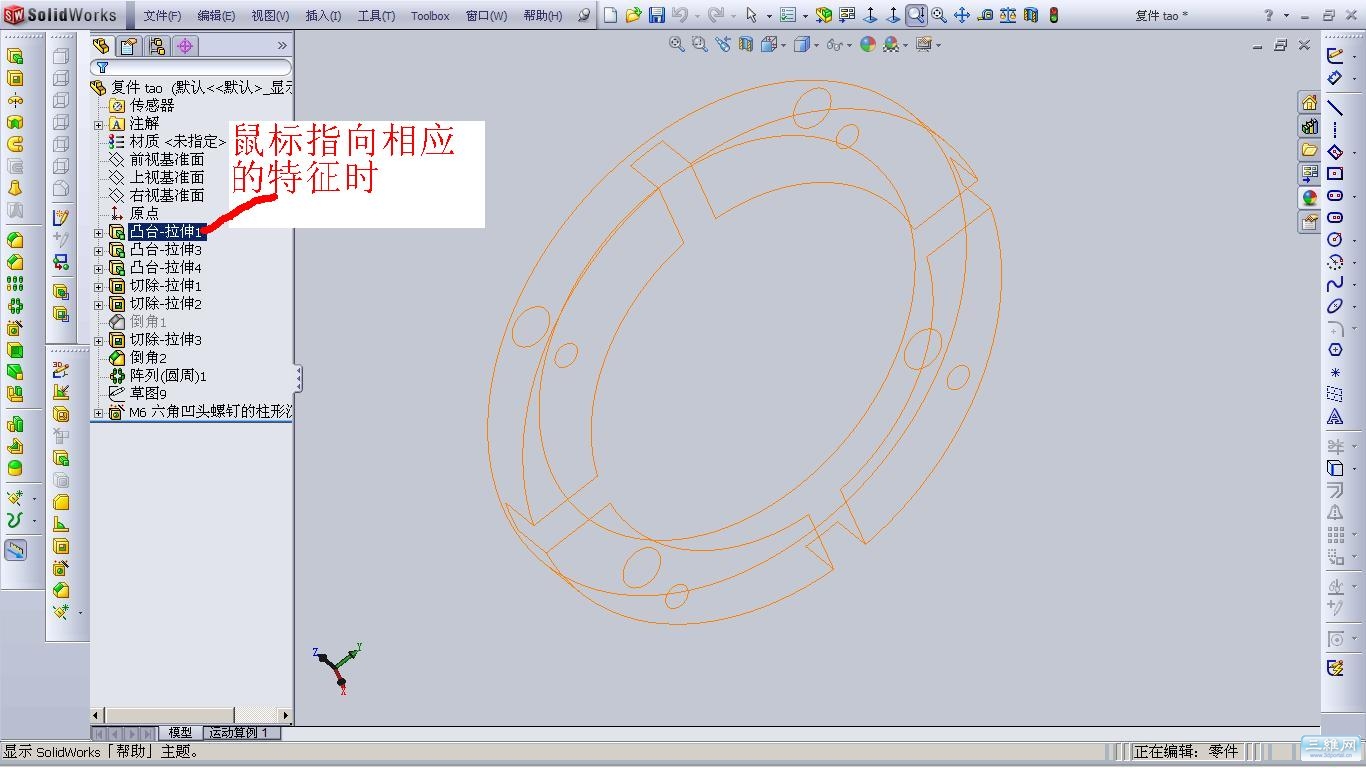Open the Smart Dimension tool

pos(1335,77)
